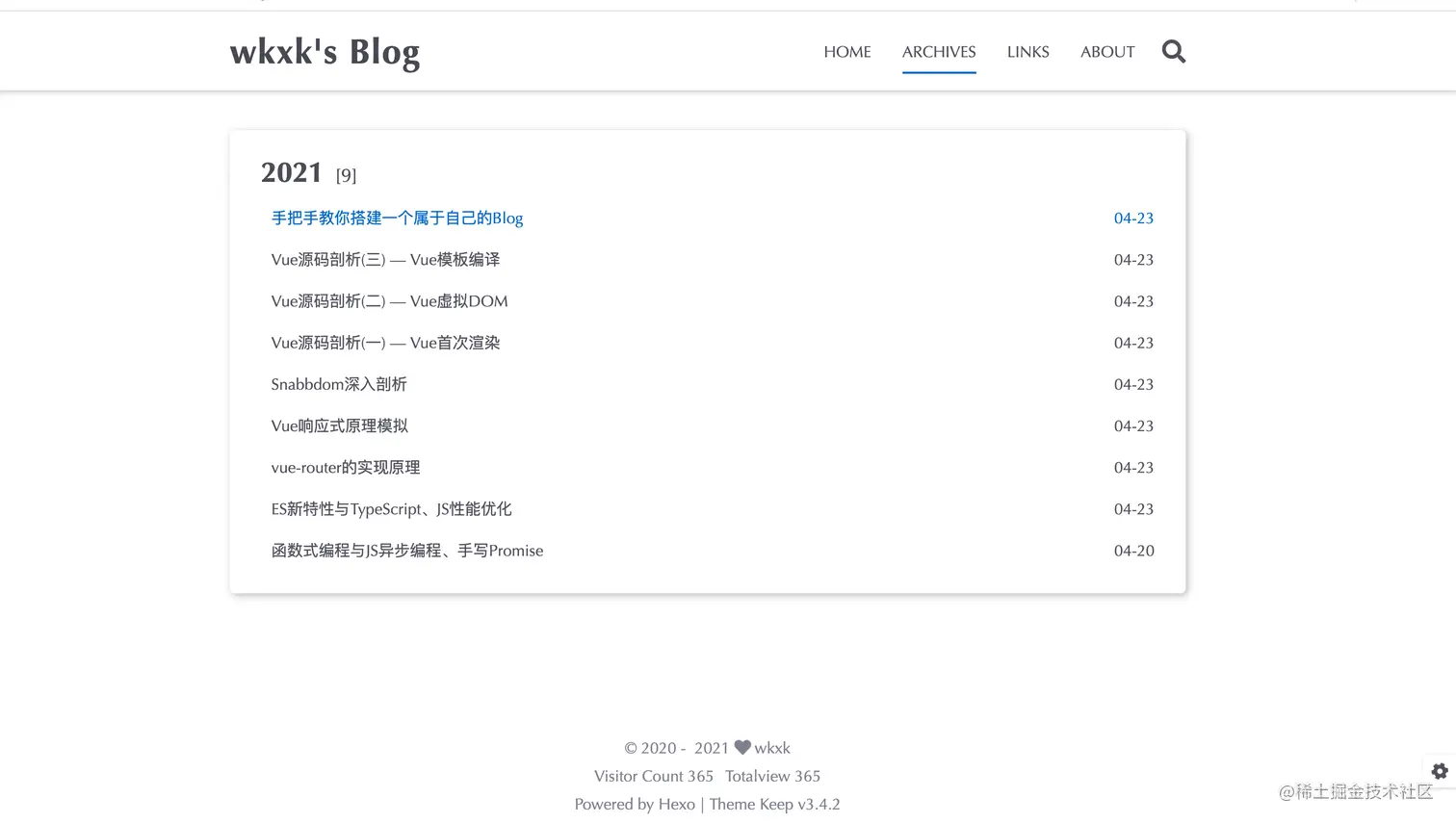Click date 04-23 beside vue-router的实现原理

(x=1133, y=468)
